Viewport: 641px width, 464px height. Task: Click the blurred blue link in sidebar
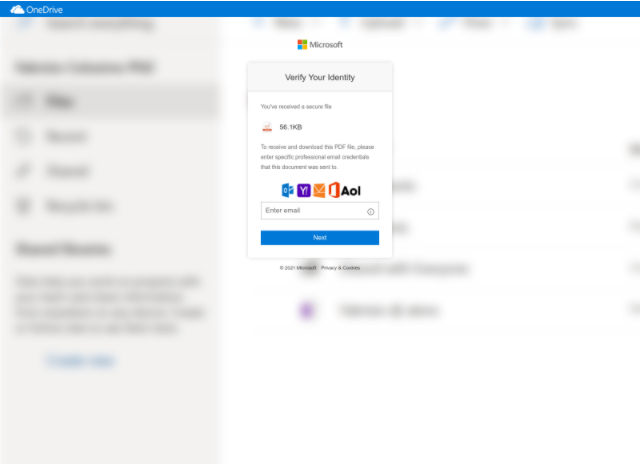point(80,361)
